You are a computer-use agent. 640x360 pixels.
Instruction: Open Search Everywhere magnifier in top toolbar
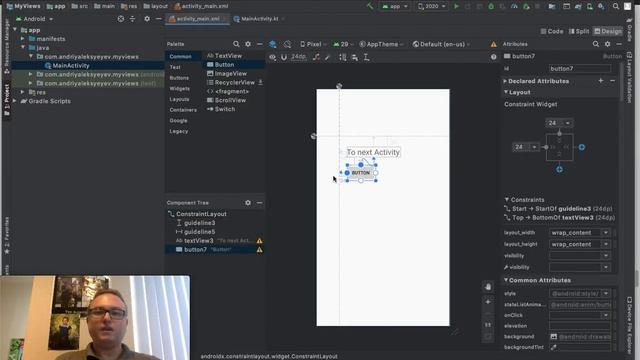pos(616,6)
